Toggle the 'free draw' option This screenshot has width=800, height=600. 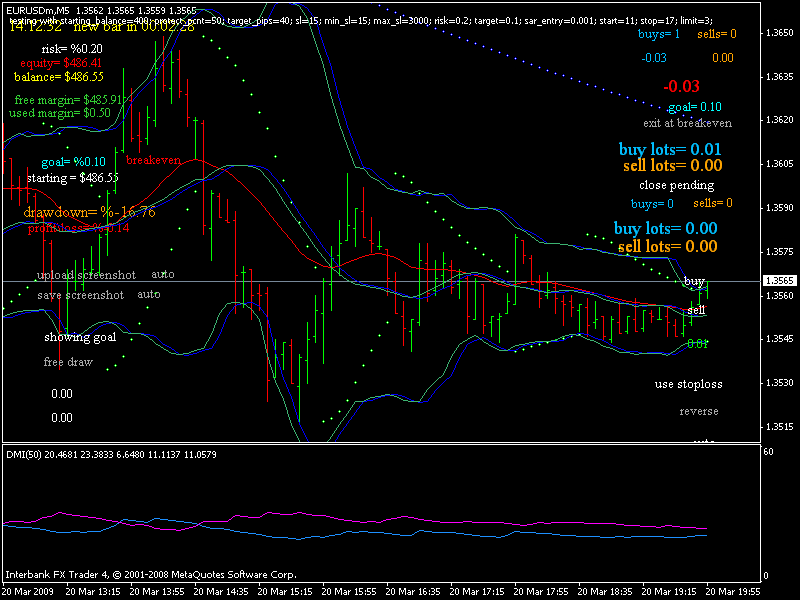click(68, 362)
